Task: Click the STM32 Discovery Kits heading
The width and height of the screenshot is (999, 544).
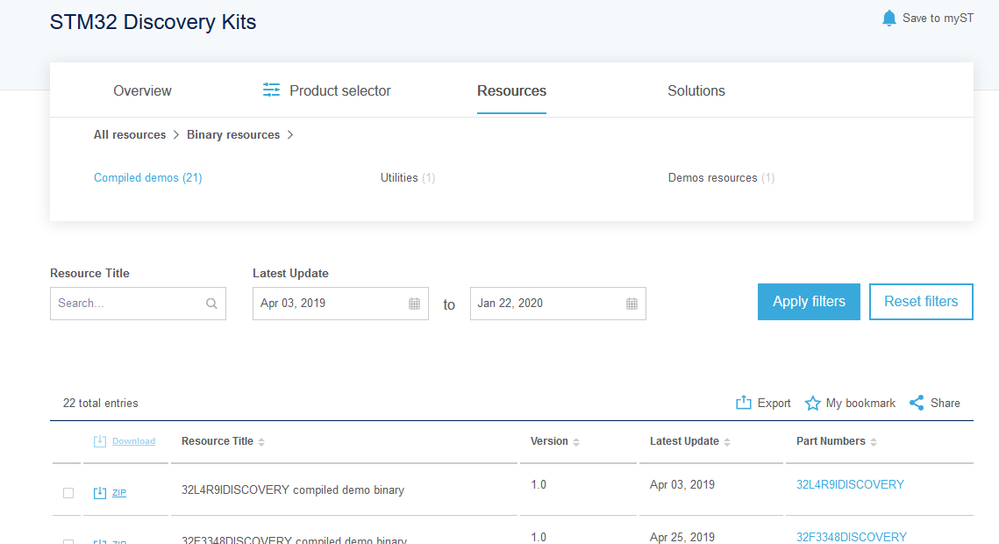Action: pyautogui.click(x=153, y=22)
